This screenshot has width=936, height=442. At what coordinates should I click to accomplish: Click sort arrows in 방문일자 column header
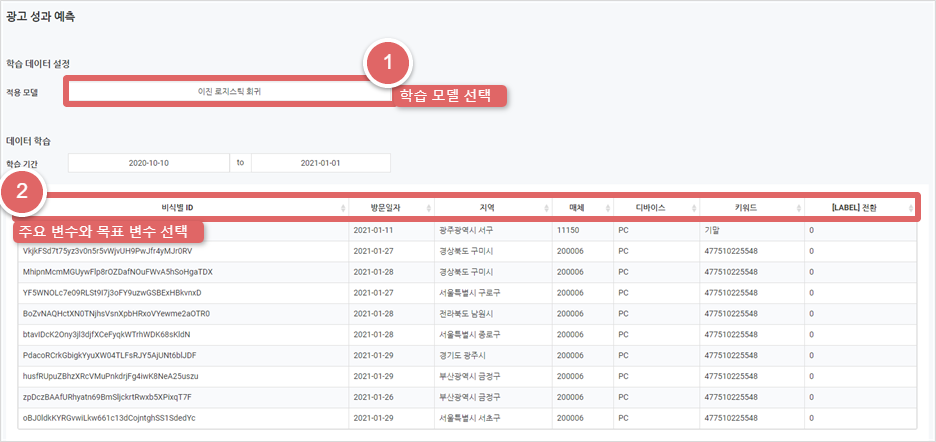click(x=429, y=208)
